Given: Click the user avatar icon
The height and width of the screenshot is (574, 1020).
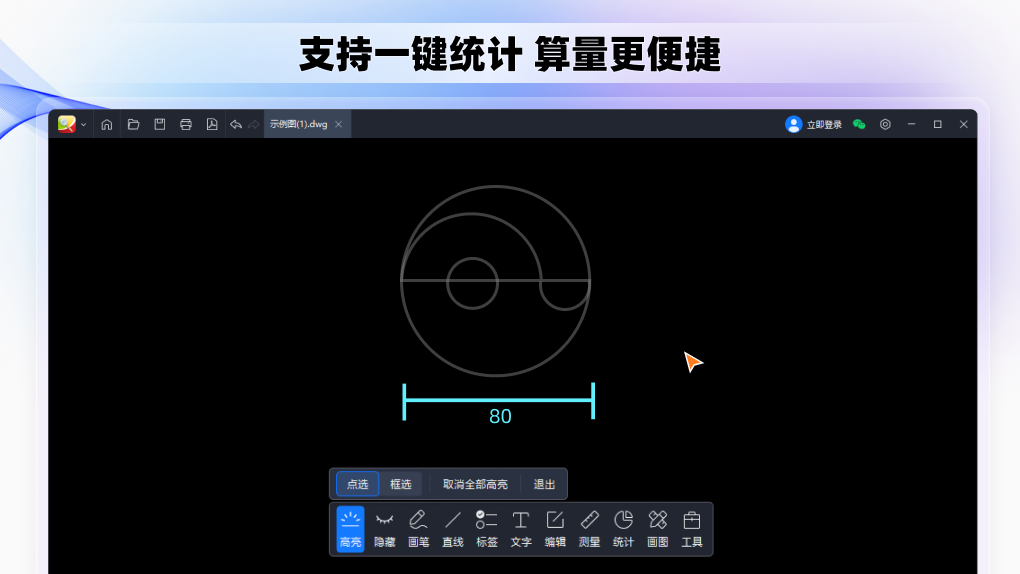Looking at the screenshot, I should click(793, 124).
